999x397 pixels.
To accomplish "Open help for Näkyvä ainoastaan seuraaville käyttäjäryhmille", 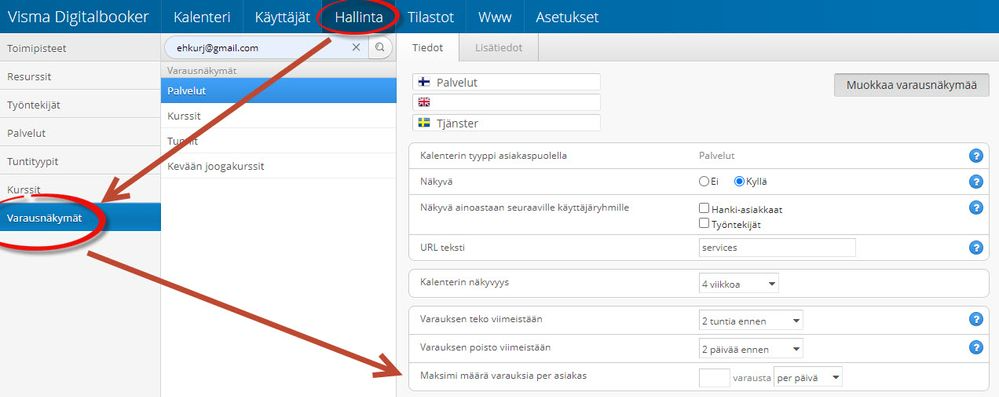I will pos(975,207).
